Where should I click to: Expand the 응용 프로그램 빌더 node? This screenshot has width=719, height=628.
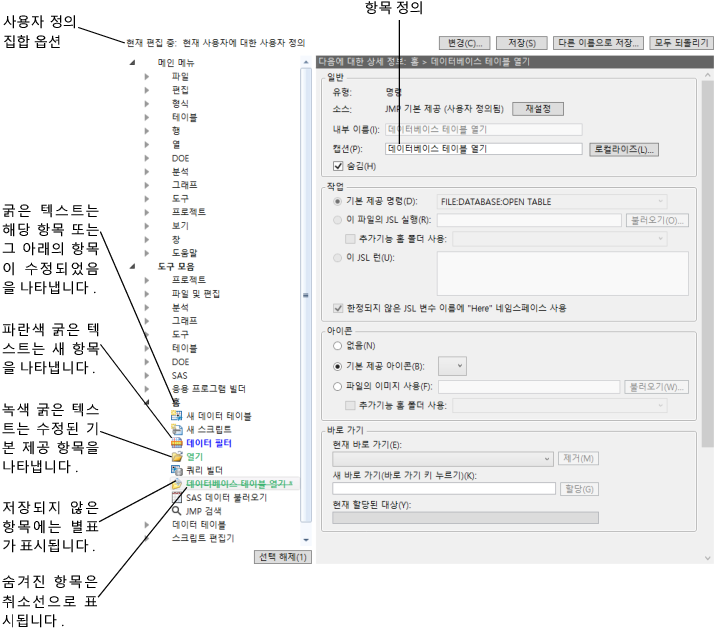pos(147,389)
